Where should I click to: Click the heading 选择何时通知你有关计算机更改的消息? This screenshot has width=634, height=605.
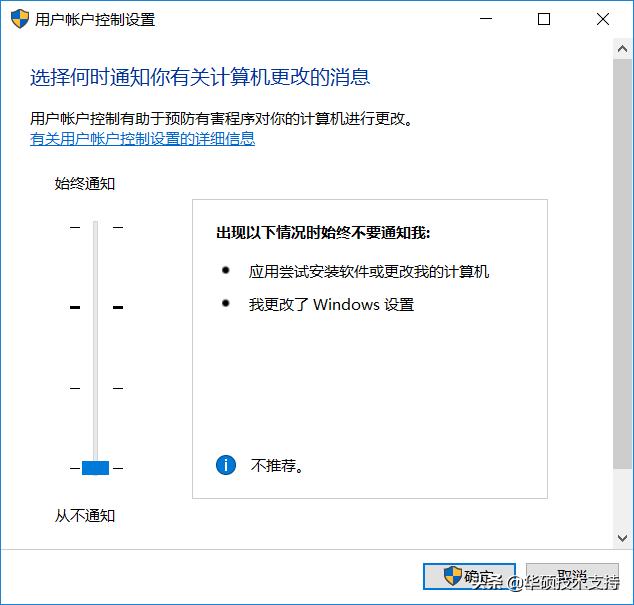(x=200, y=77)
